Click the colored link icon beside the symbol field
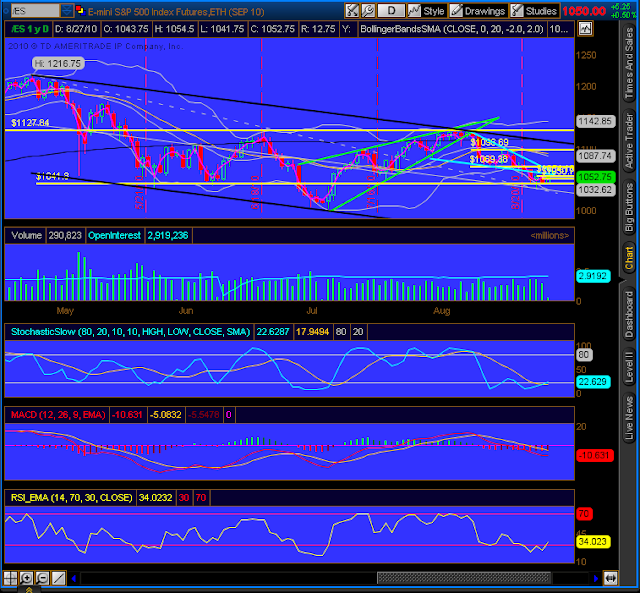The width and height of the screenshot is (640, 593). click(80, 10)
